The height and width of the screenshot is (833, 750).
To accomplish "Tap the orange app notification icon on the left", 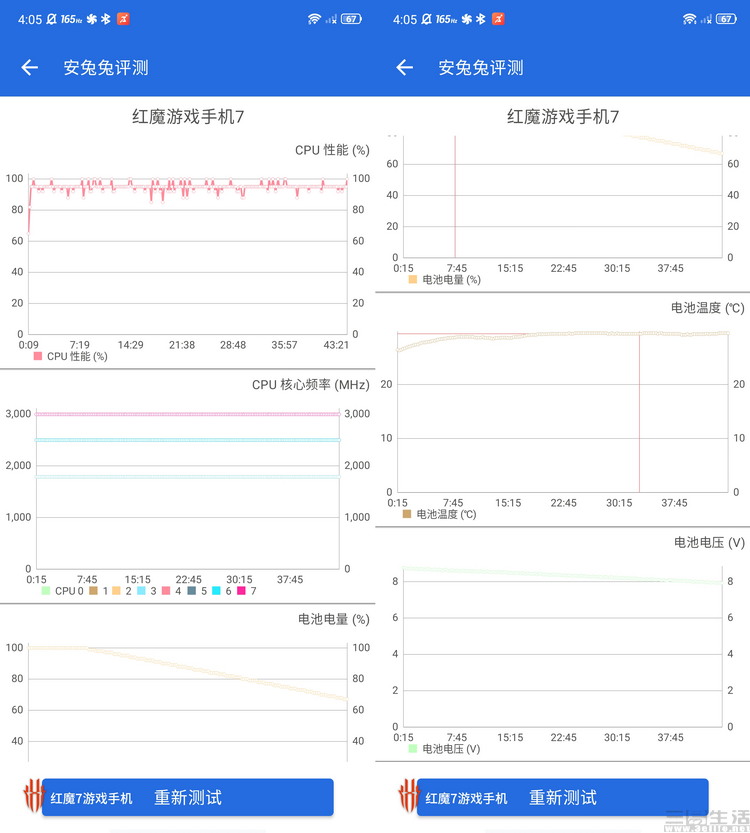I will click(123, 19).
